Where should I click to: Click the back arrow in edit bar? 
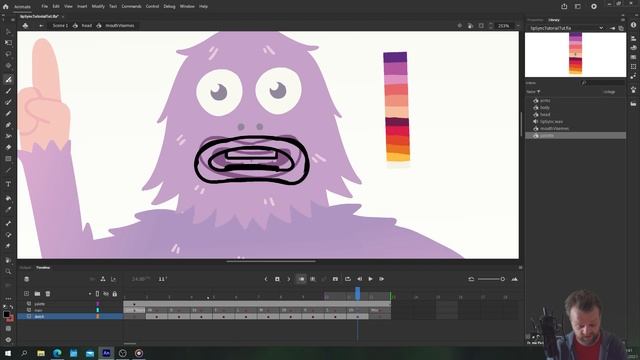[x=41, y=25]
